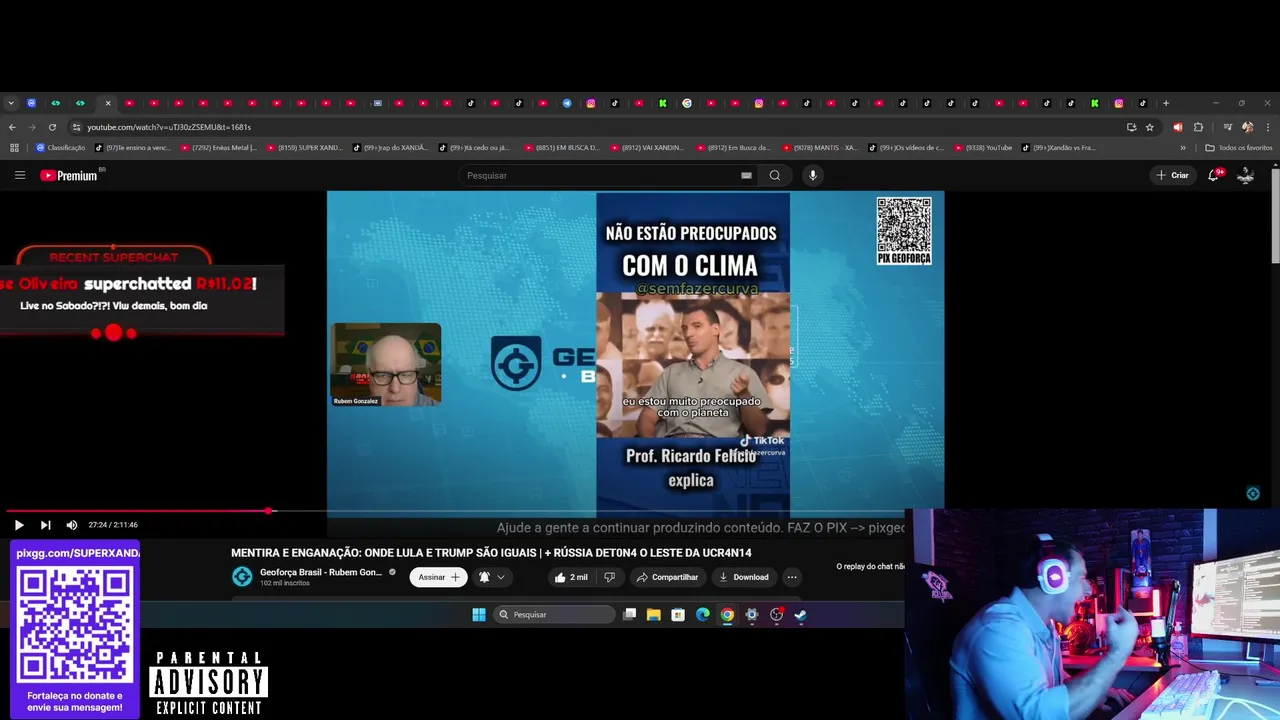Open a new browser tab
Image resolution: width=1280 pixels, height=720 pixels.
tap(1166, 103)
